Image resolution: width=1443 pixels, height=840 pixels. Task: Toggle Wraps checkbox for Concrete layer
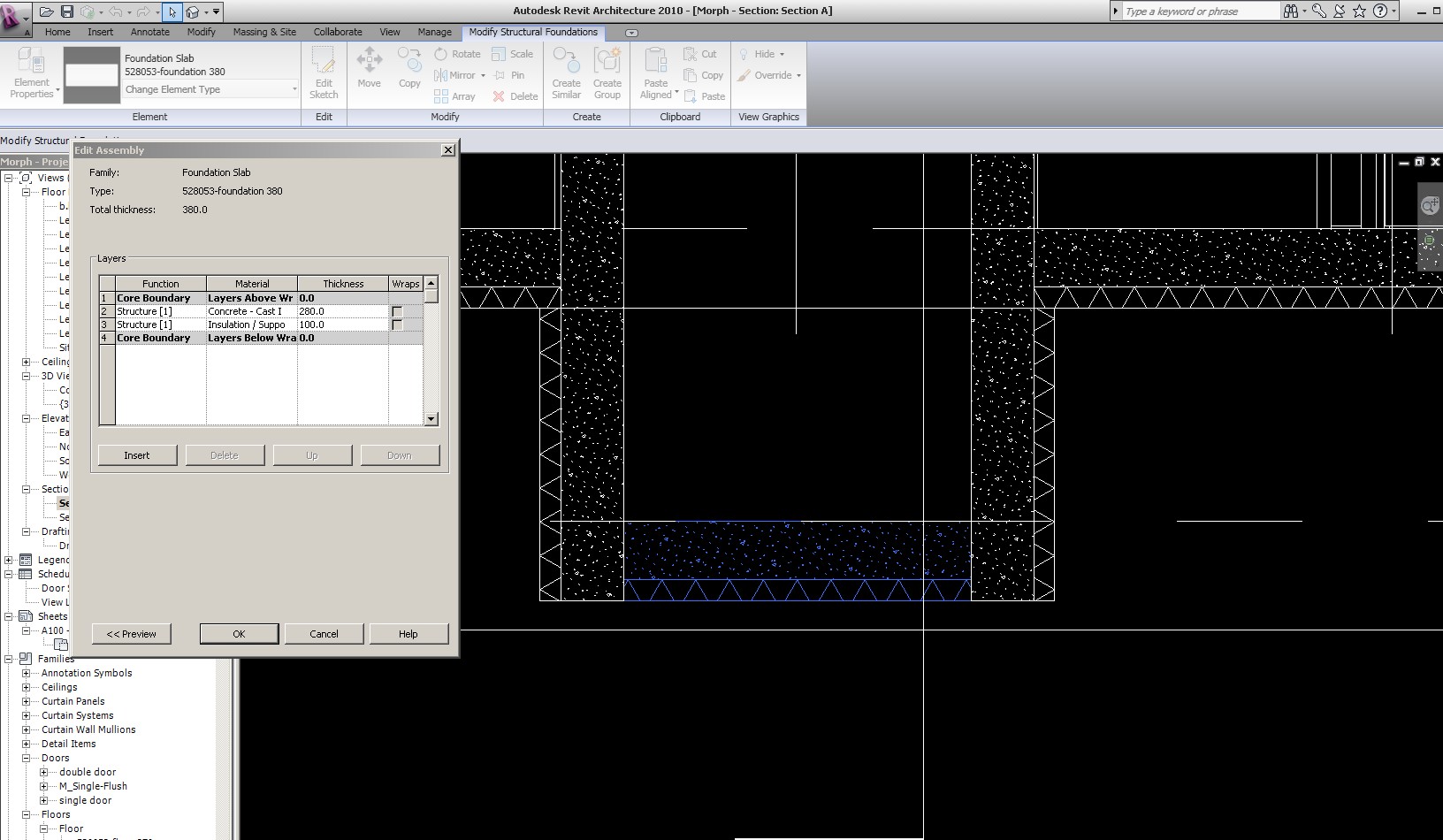[397, 312]
